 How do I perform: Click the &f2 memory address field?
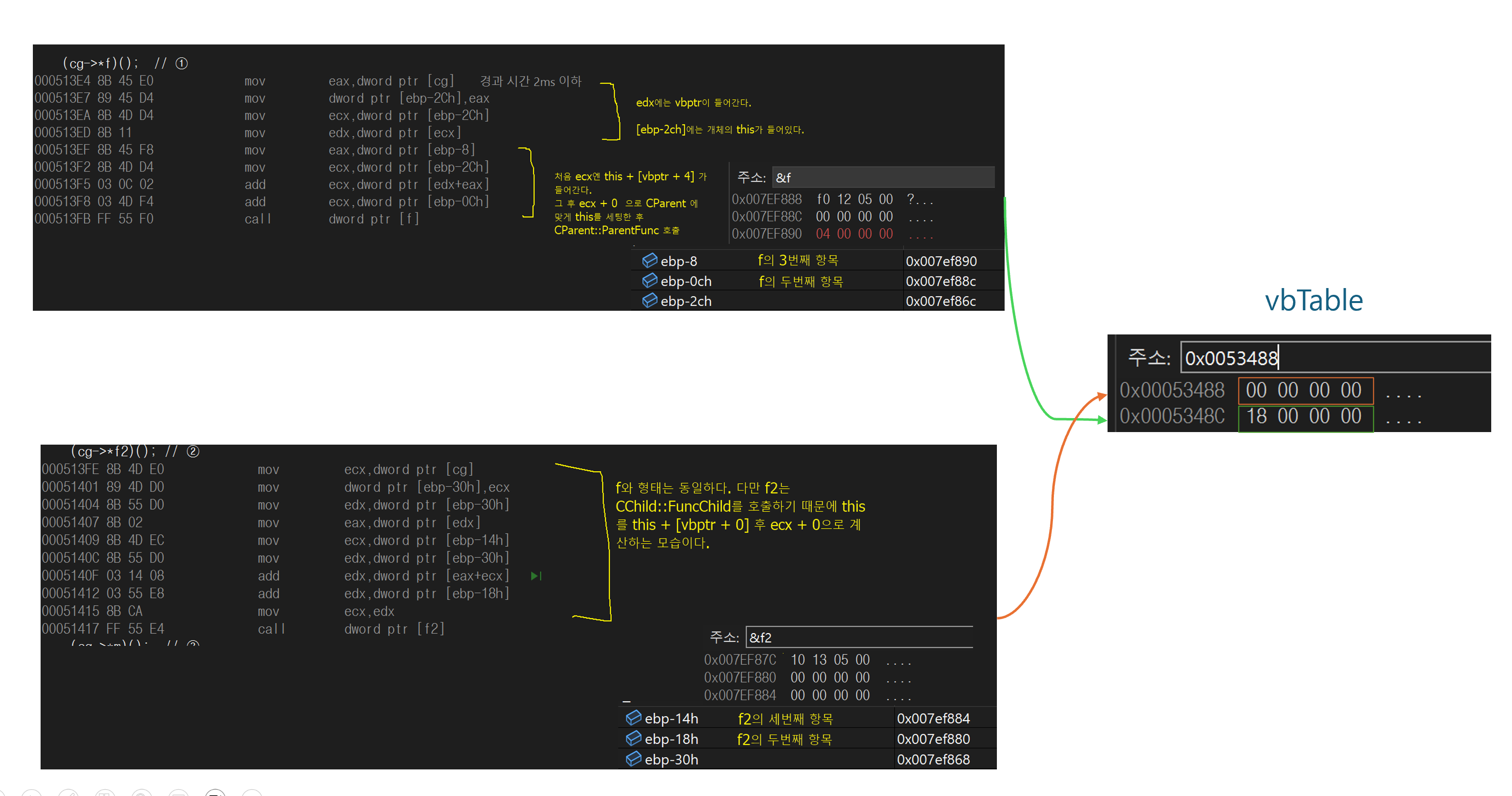859,637
